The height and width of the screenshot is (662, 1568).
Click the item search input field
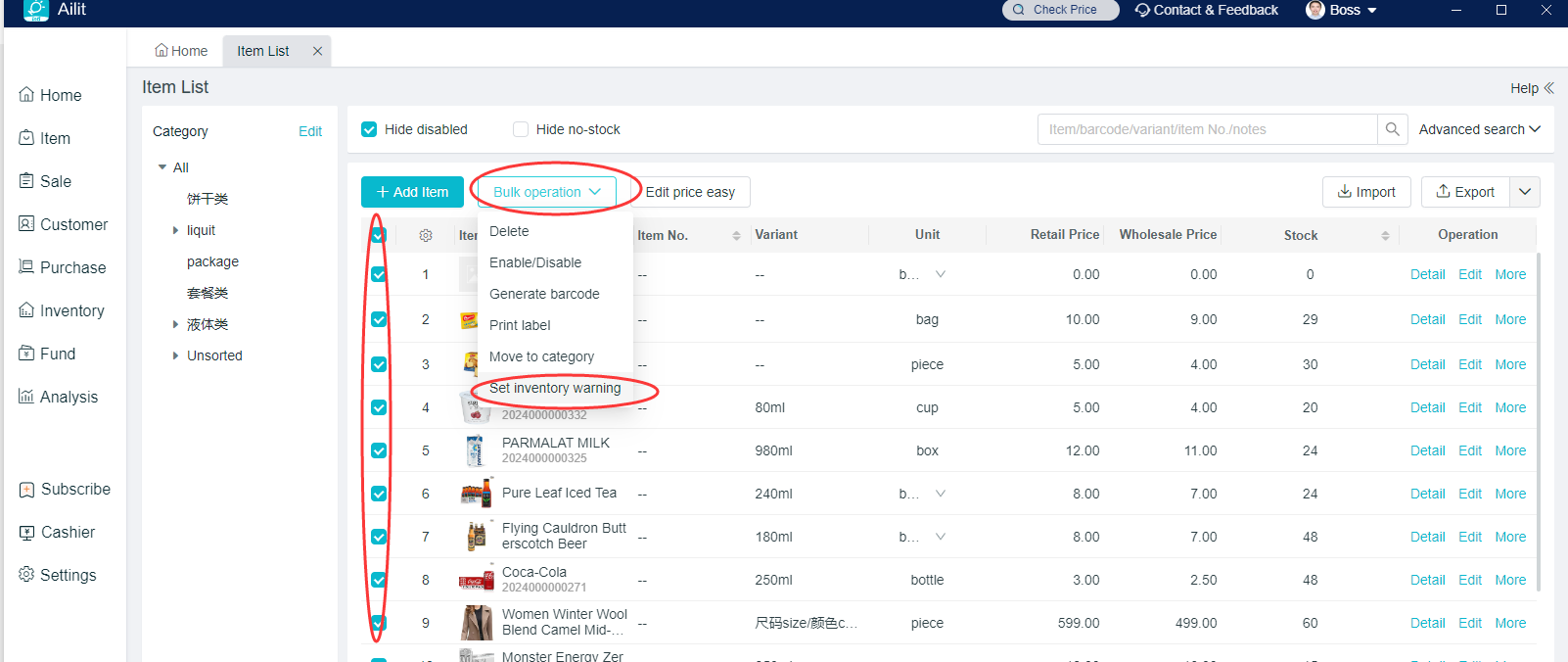pos(1206,129)
